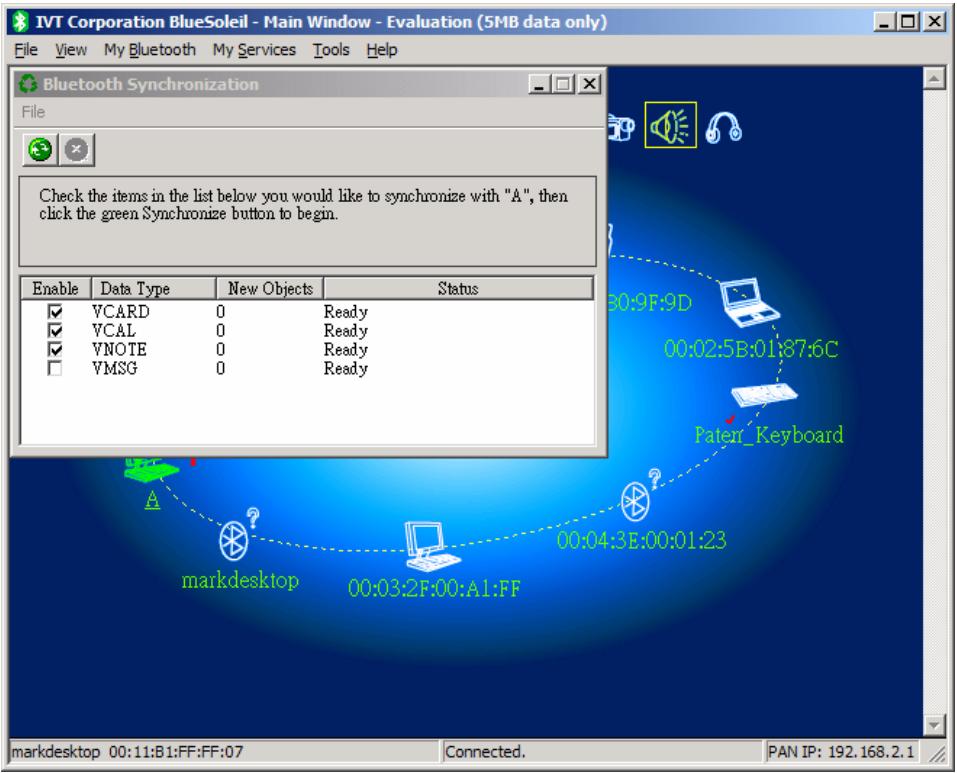
Task: Open the Tools menu
Action: [x=331, y=50]
